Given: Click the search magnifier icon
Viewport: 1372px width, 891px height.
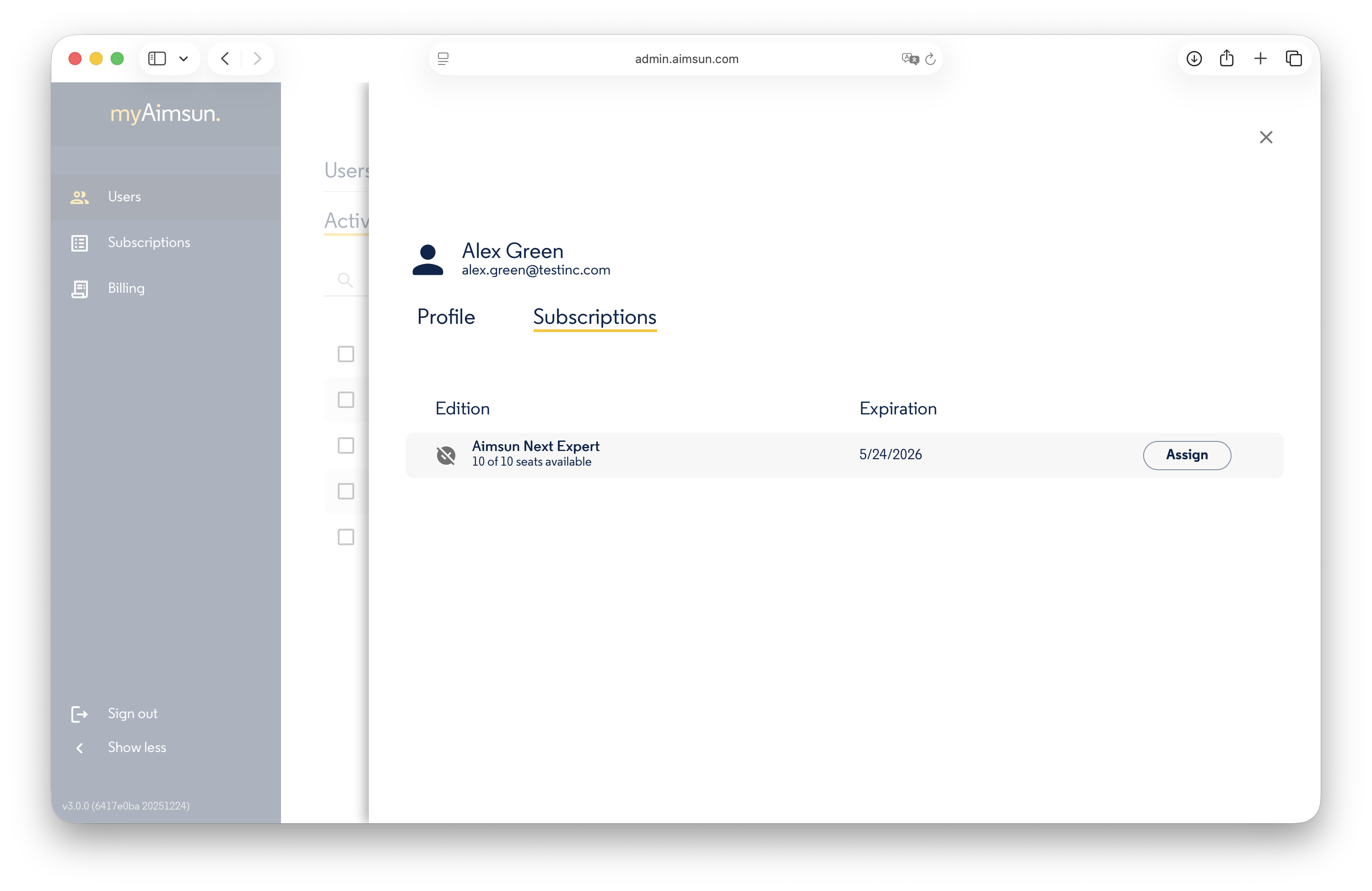Looking at the screenshot, I should 346,281.
